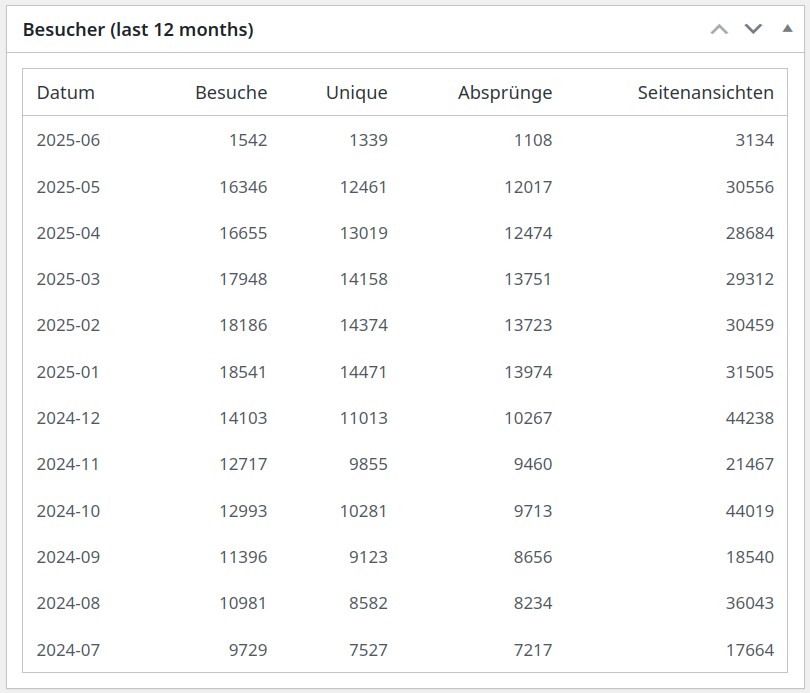Click the Besuche column header
The height and width of the screenshot is (693, 810).
click(x=231, y=92)
